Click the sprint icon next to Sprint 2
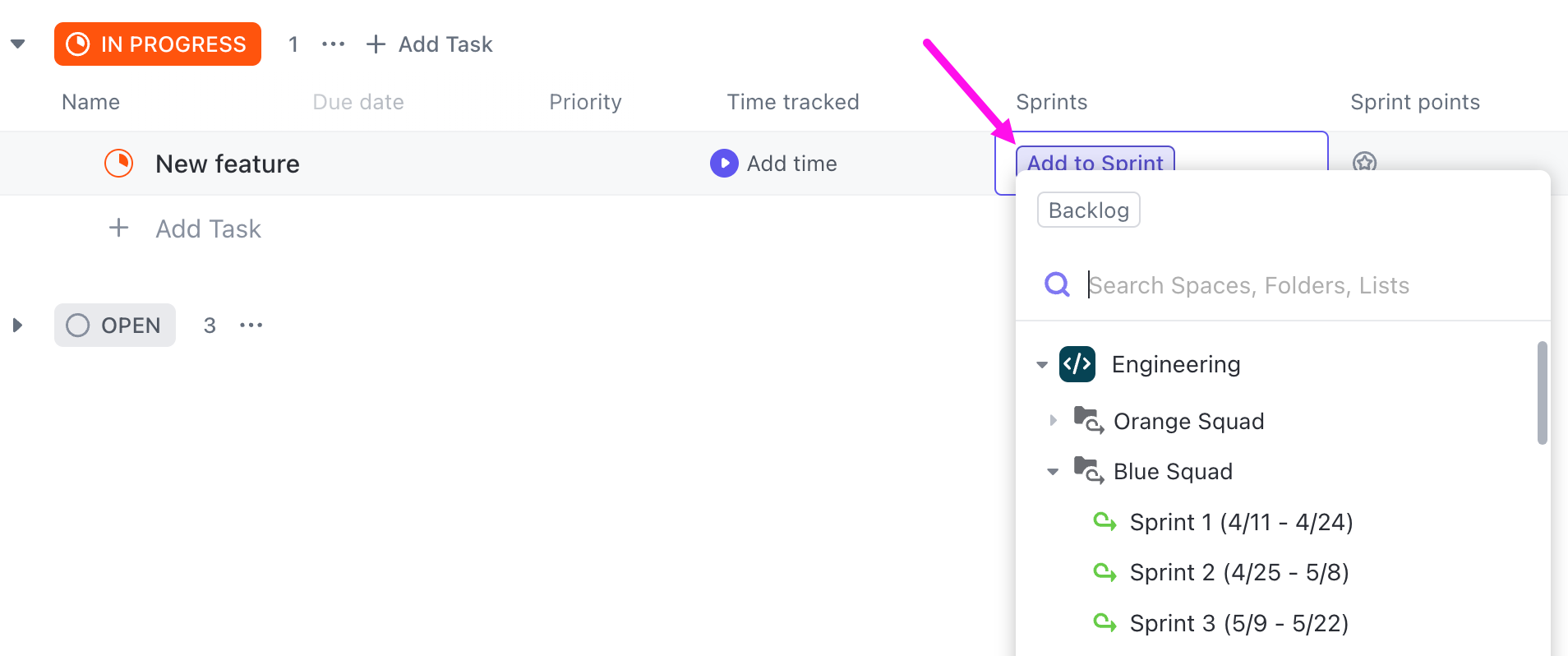 pyautogui.click(x=1105, y=572)
